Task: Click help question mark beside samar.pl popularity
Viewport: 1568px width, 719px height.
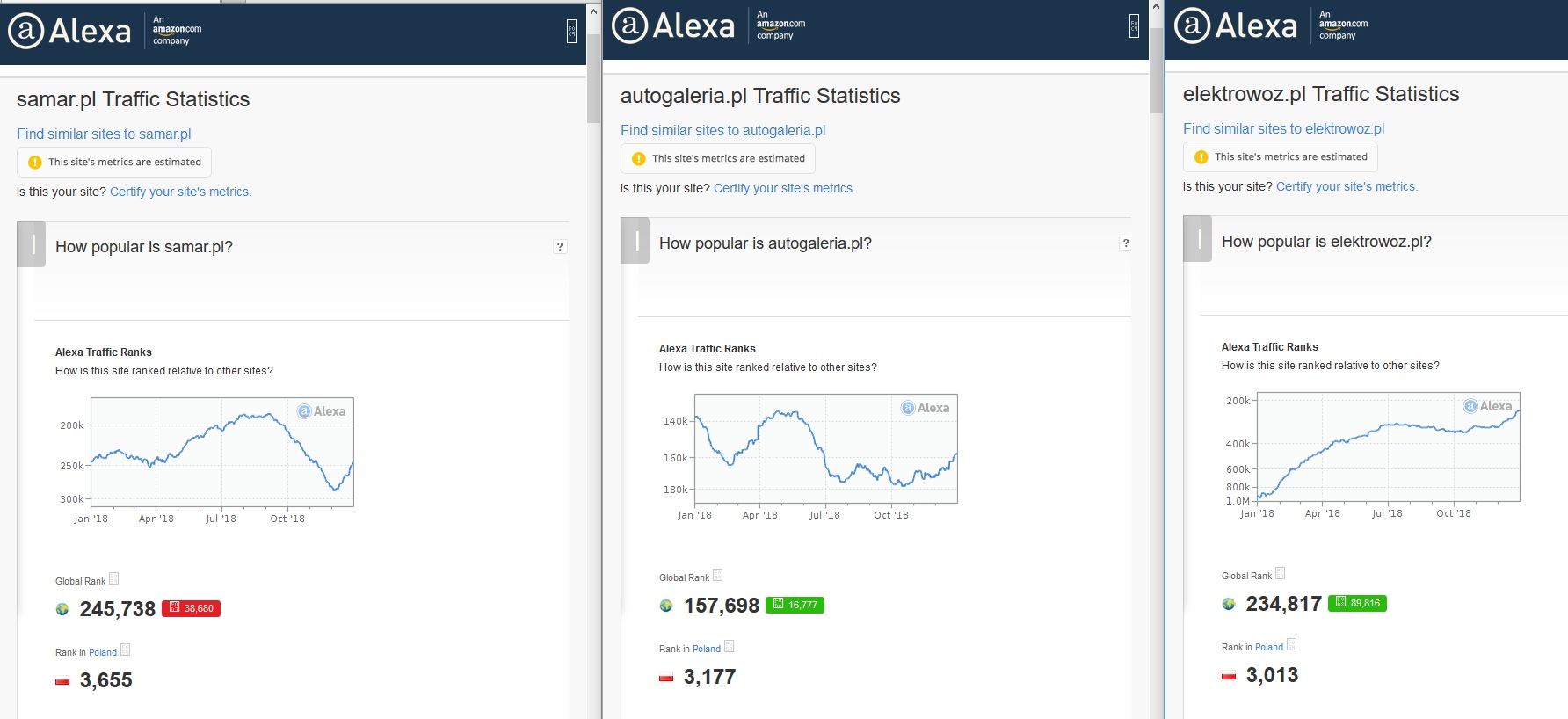Action: coord(560,247)
